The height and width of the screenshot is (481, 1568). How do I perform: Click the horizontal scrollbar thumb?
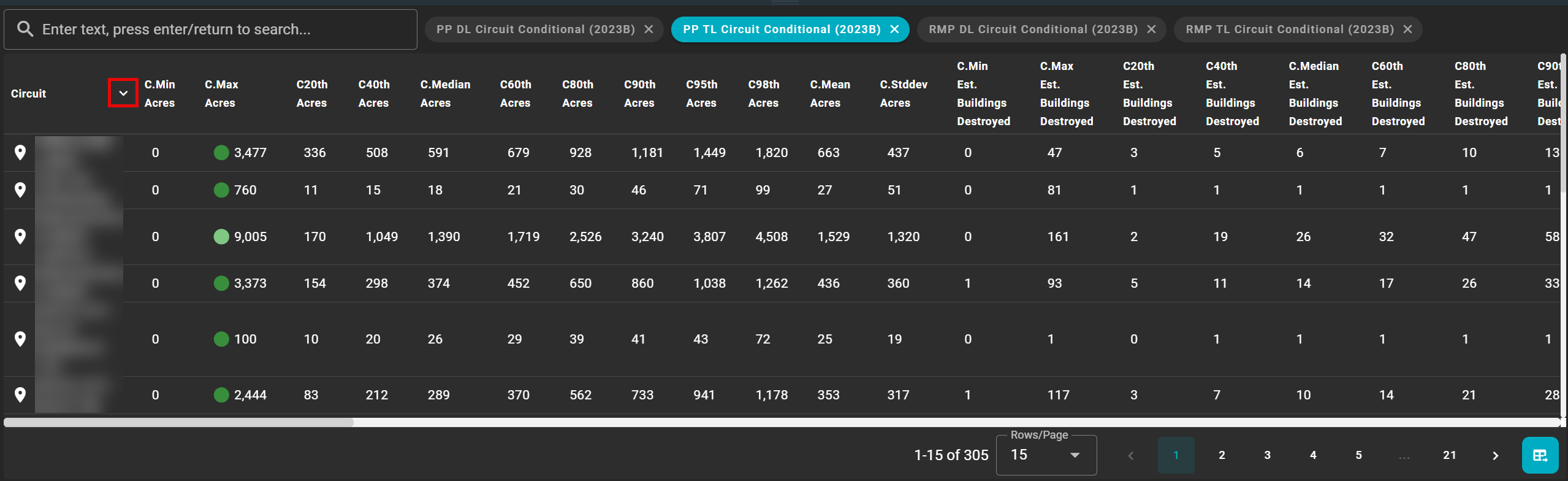pyautogui.click(x=178, y=422)
